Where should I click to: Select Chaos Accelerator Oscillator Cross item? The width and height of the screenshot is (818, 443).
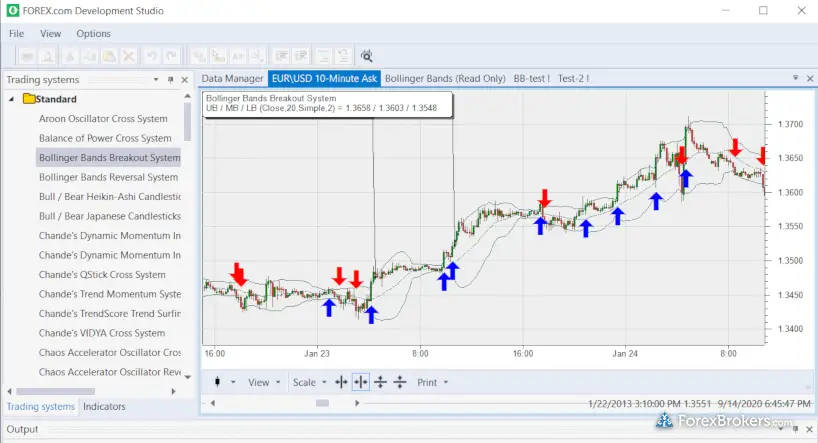click(109, 353)
